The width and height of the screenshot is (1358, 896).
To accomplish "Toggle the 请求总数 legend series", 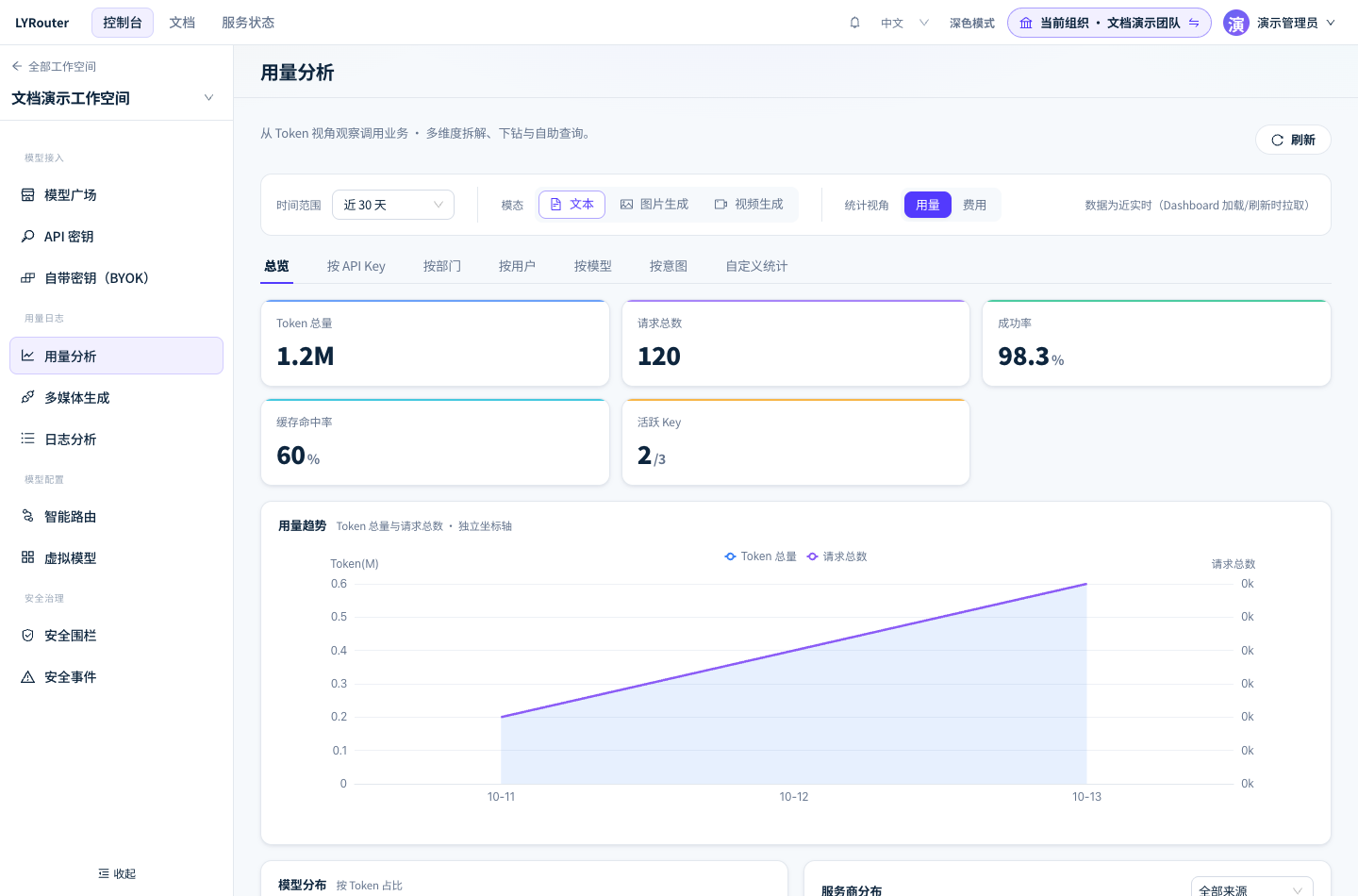I will coord(837,556).
